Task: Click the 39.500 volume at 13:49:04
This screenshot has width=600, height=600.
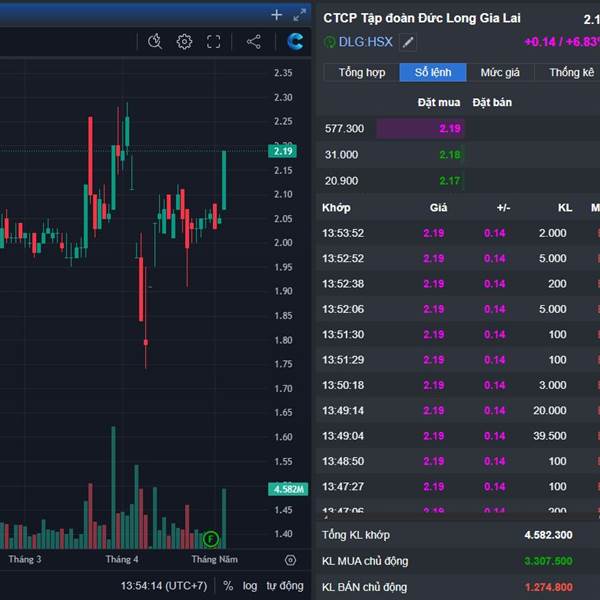Action: 549,436
